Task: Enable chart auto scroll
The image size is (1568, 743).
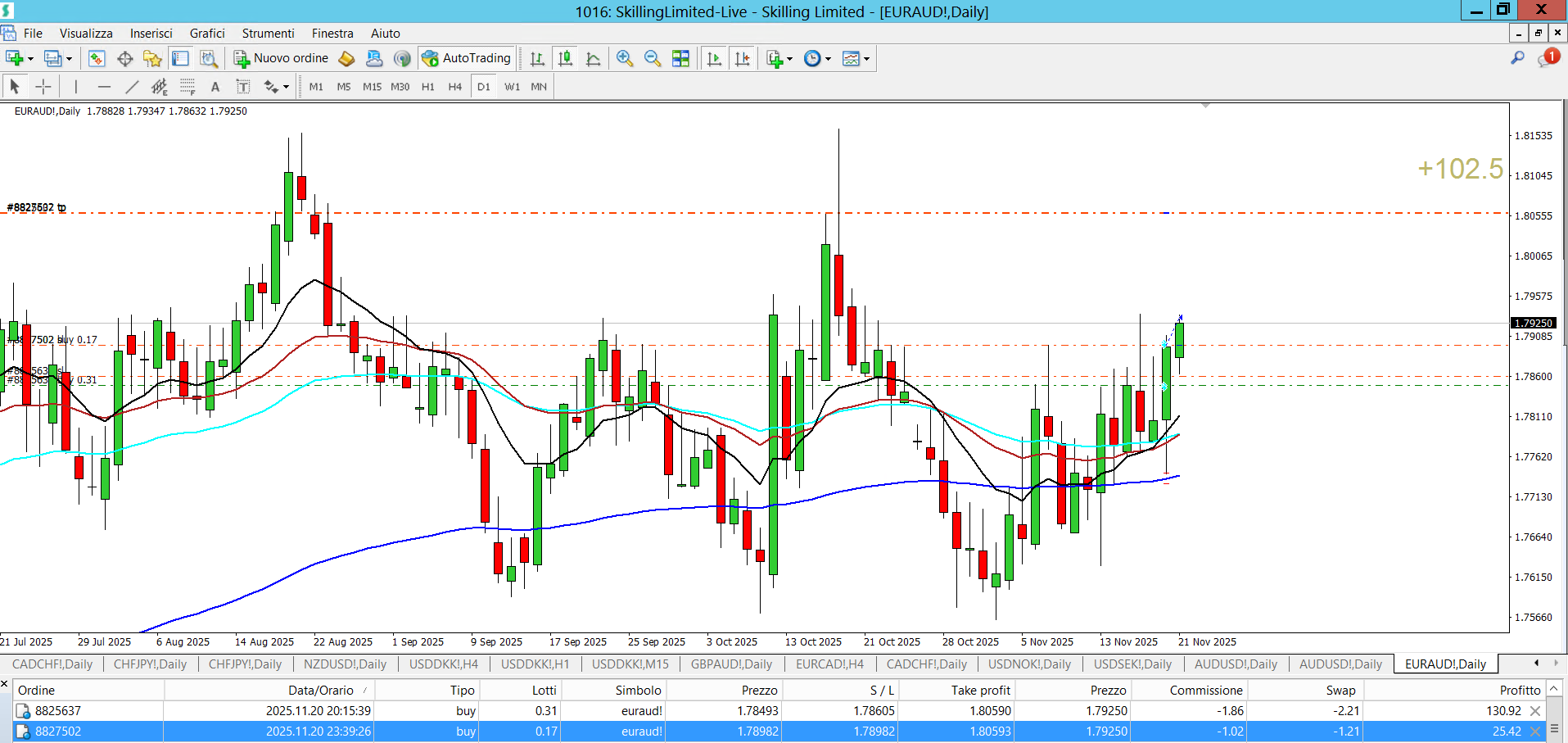Action: (714, 58)
